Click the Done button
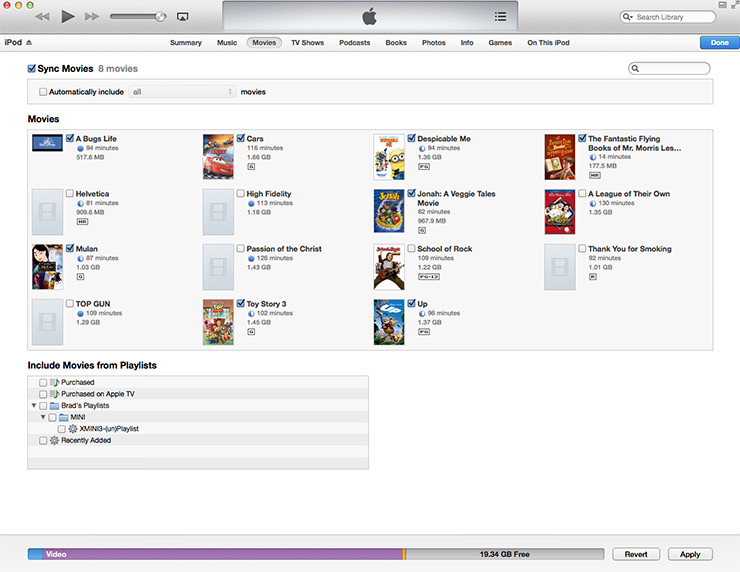 click(x=719, y=42)
